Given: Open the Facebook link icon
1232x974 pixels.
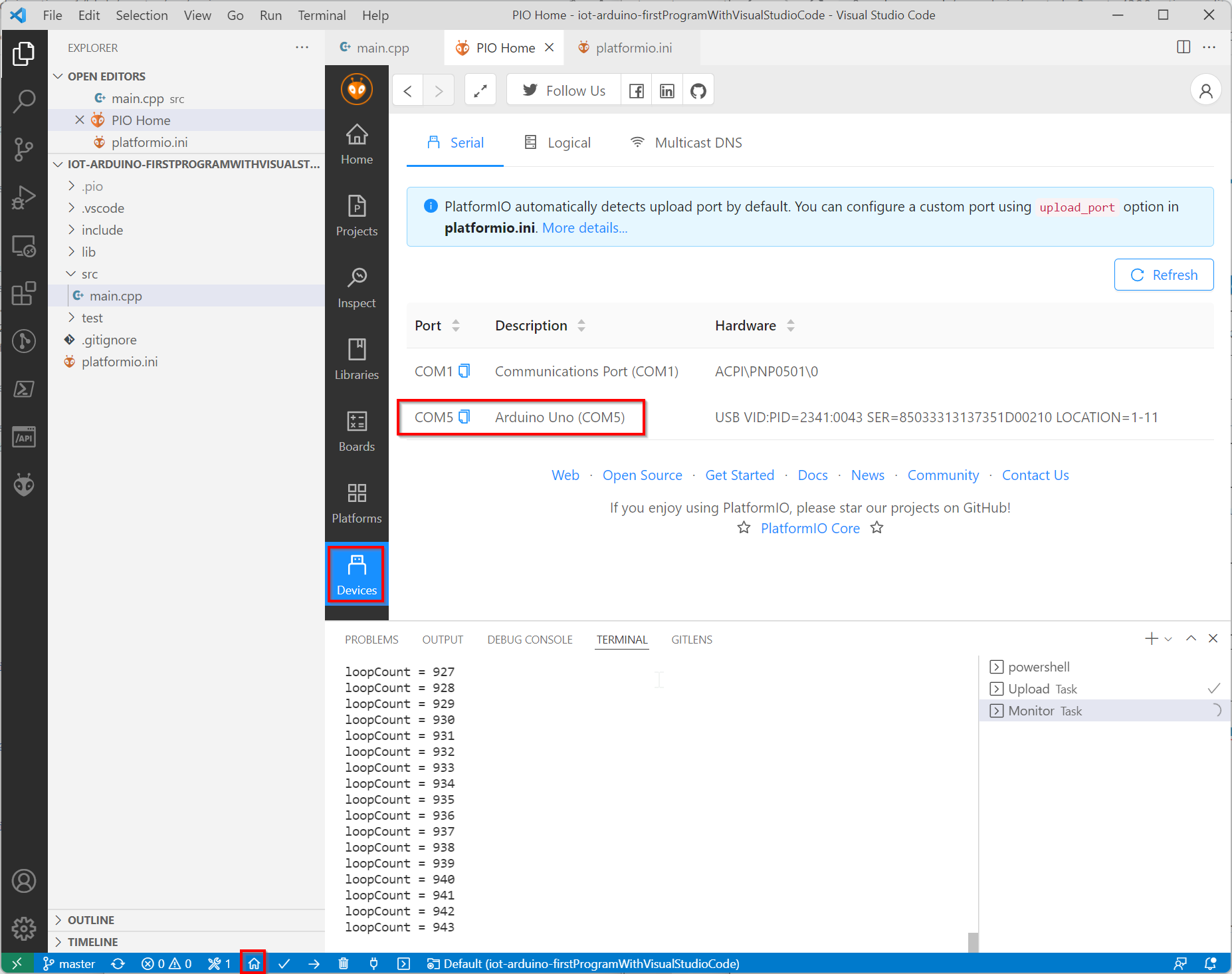Looking at the screenshot, I should pos(637,90).
